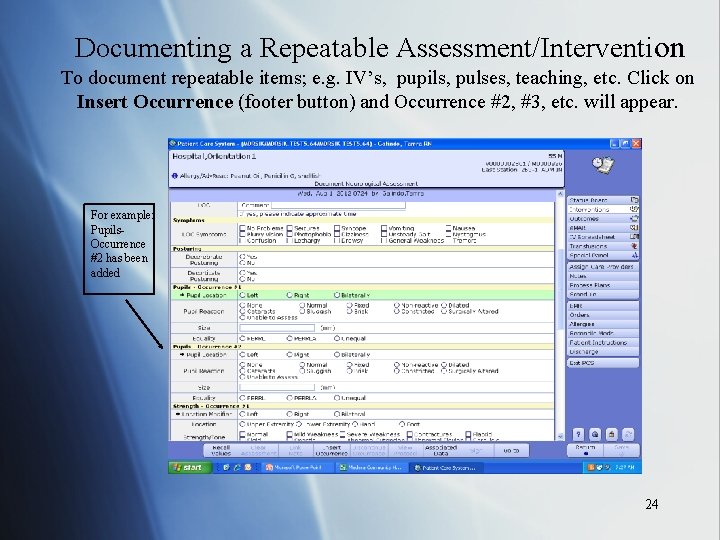Check the No Problems symptom box
720x540 pixels.
click(x=242, y=228)
